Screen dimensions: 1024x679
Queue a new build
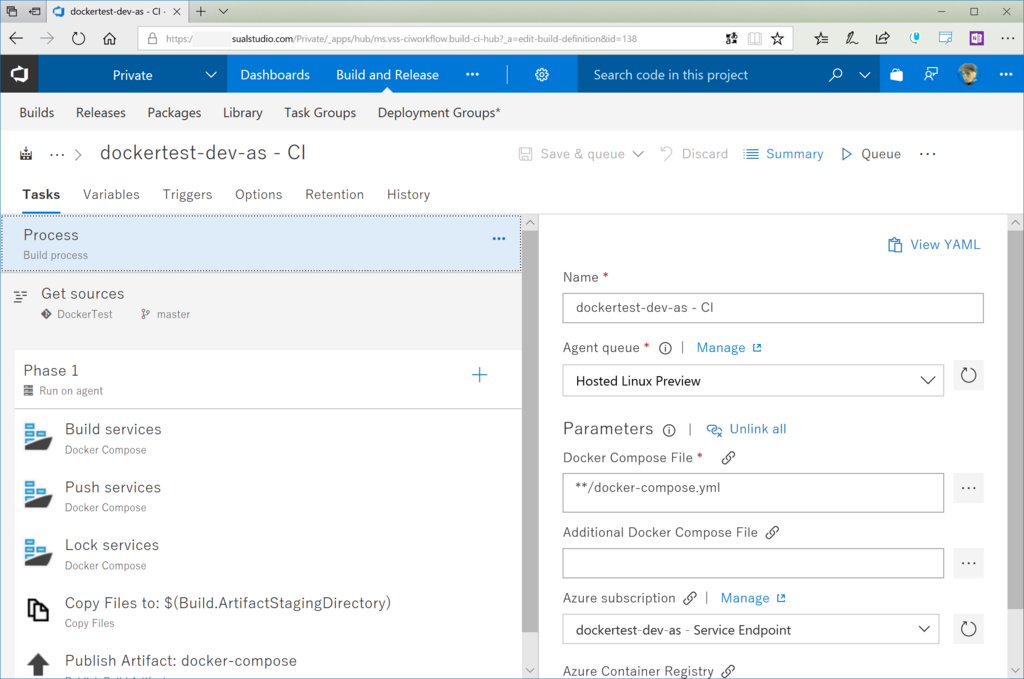click(x=871, y=154)
